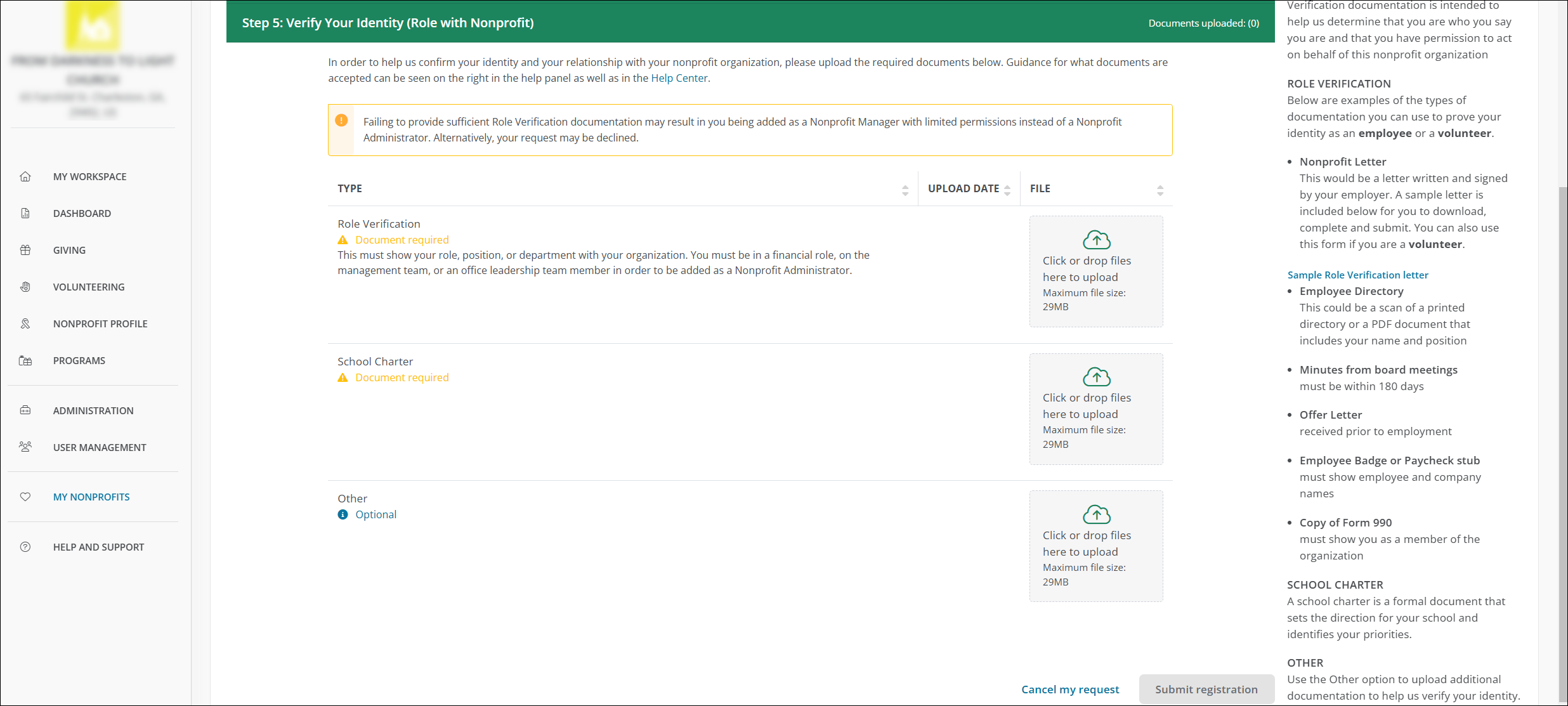The height and width of the screenshot is (706, 1568).
Task: Click the User Management people icon
Action: pyautogui.click(x=25, y=447)
